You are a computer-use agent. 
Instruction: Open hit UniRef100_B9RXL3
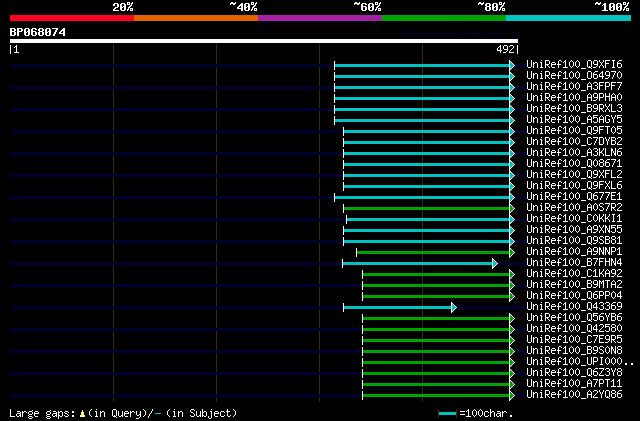[x=574, y=109]
